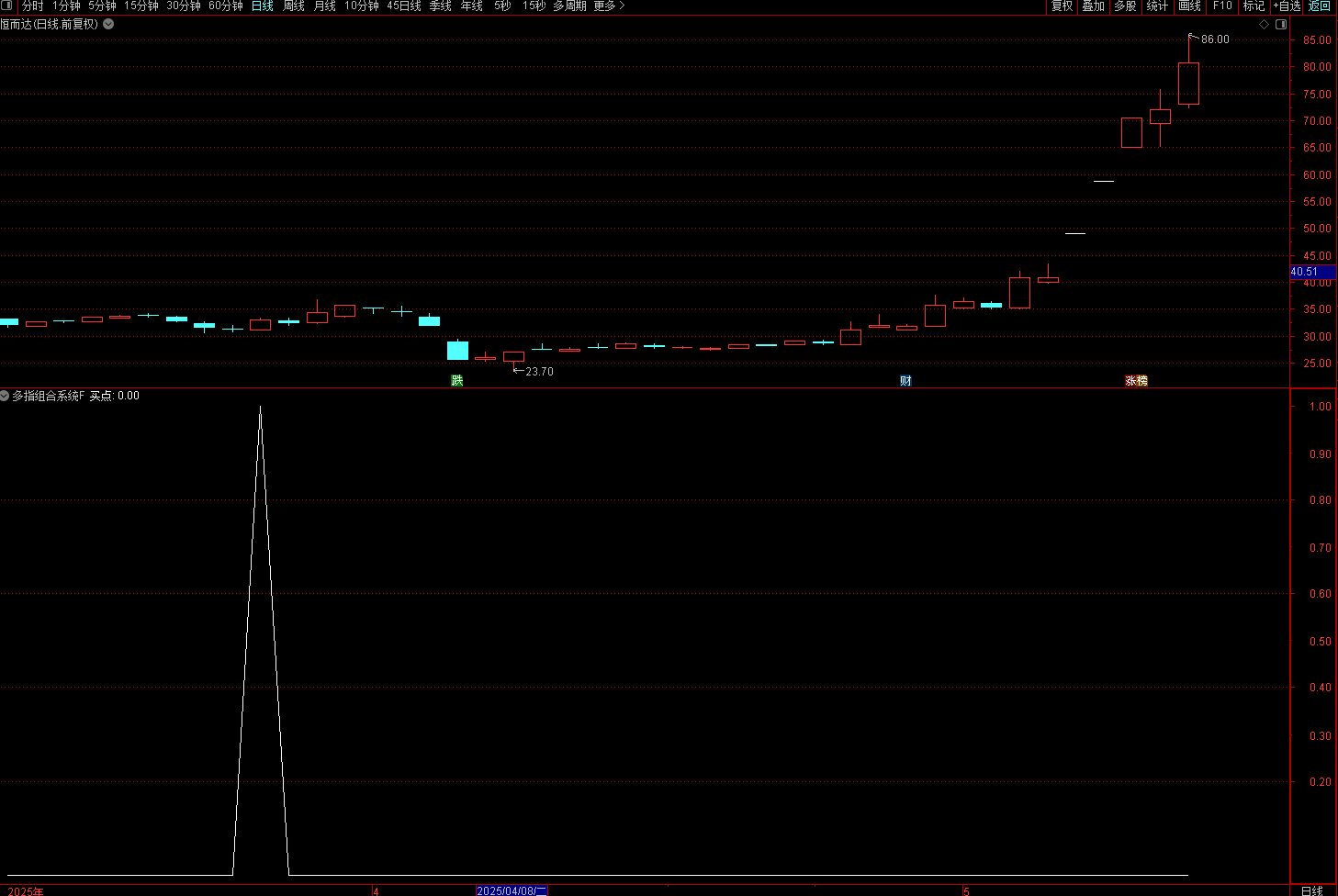Click the 多指组合系统F indicator name
The width and height of the screenshot is (1338, 896).
click(x=48, y=396)
